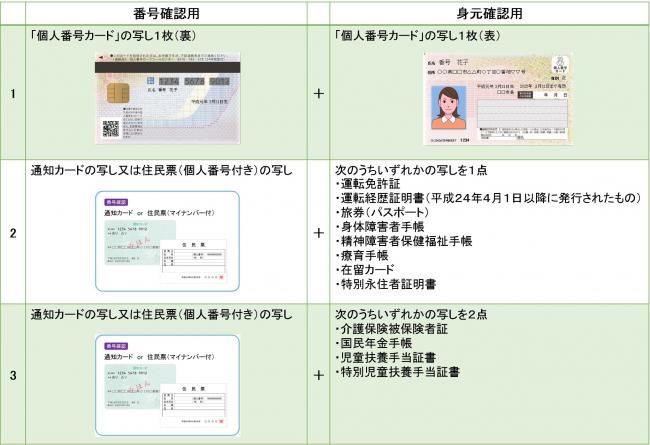This screenshot has height=445, width=650.
Task: Click the 国民年金手帳 list item
Action: pos(374,343)
